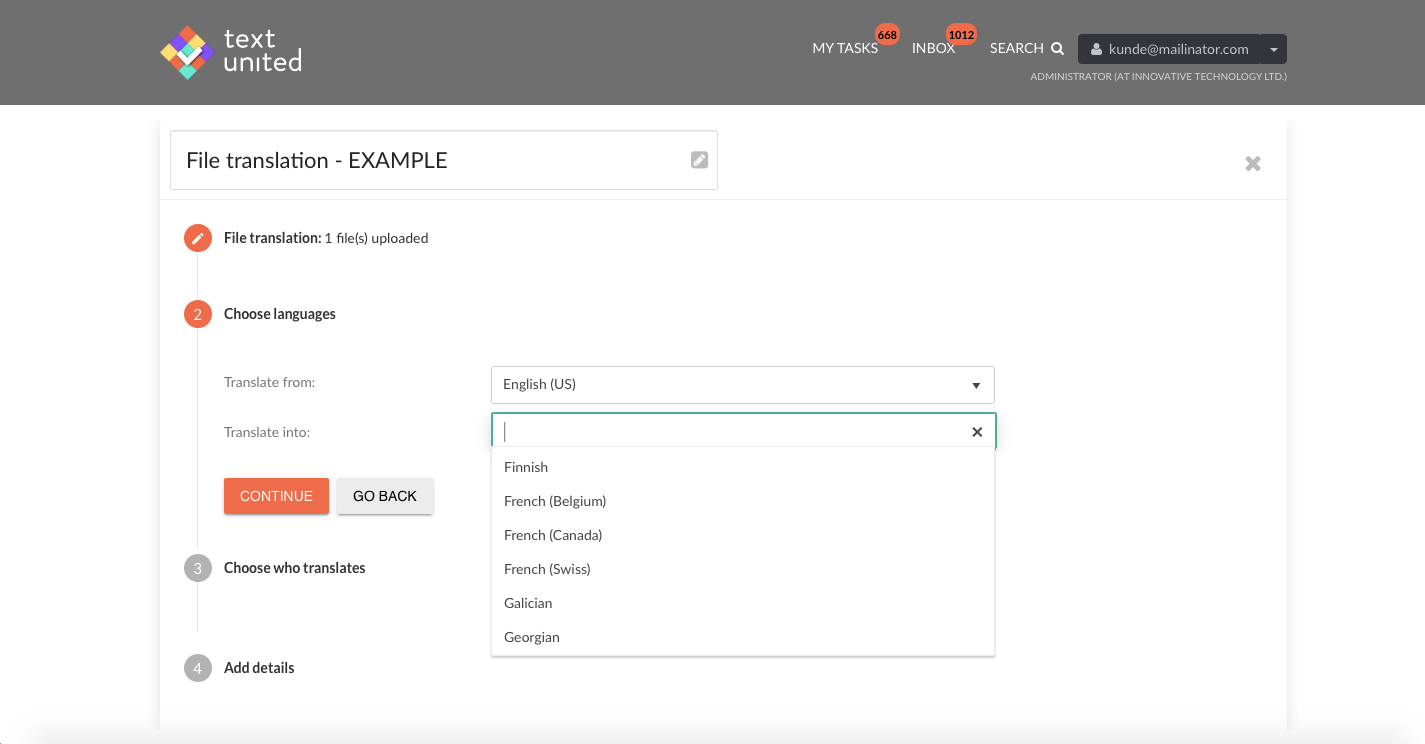Click the Text United logo
The height and width of the screenshot is (744, 1425).
point(231,52)
